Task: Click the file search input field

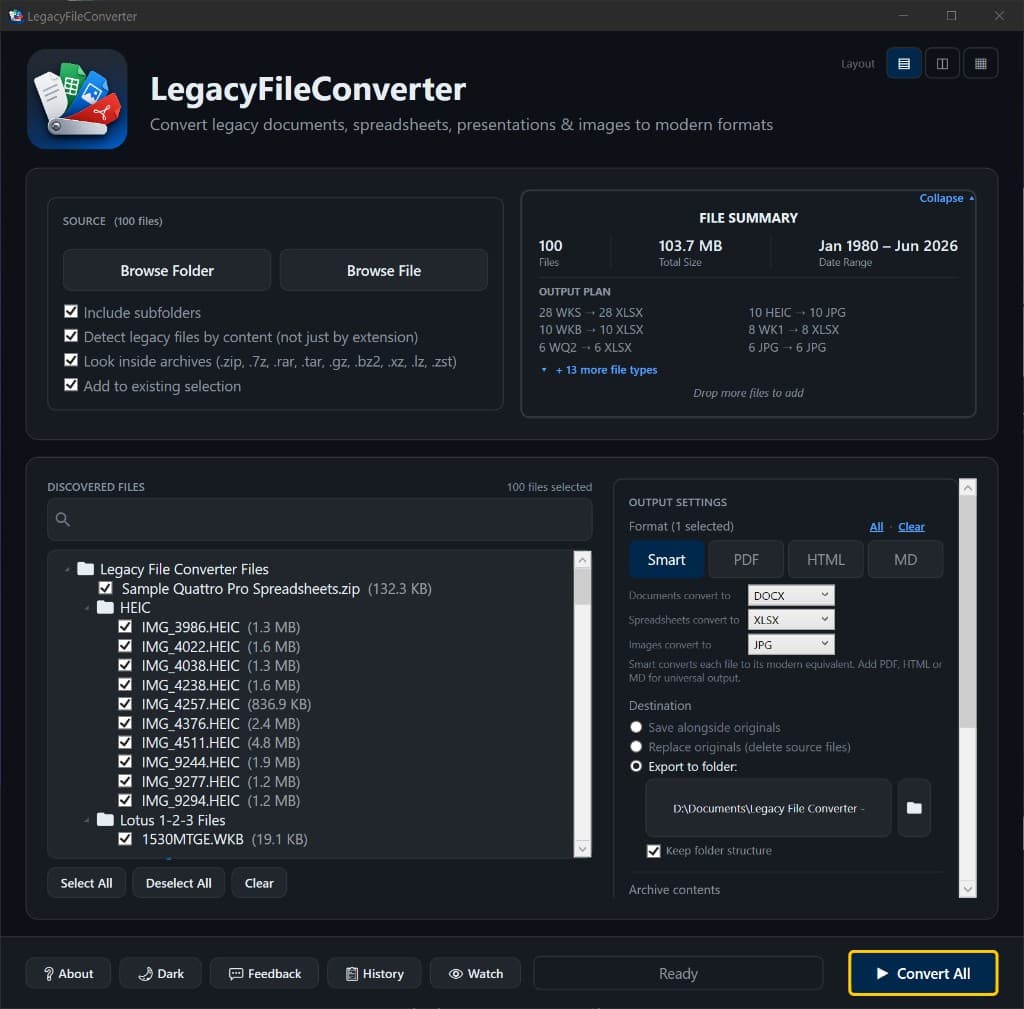Action: point(320,519)
